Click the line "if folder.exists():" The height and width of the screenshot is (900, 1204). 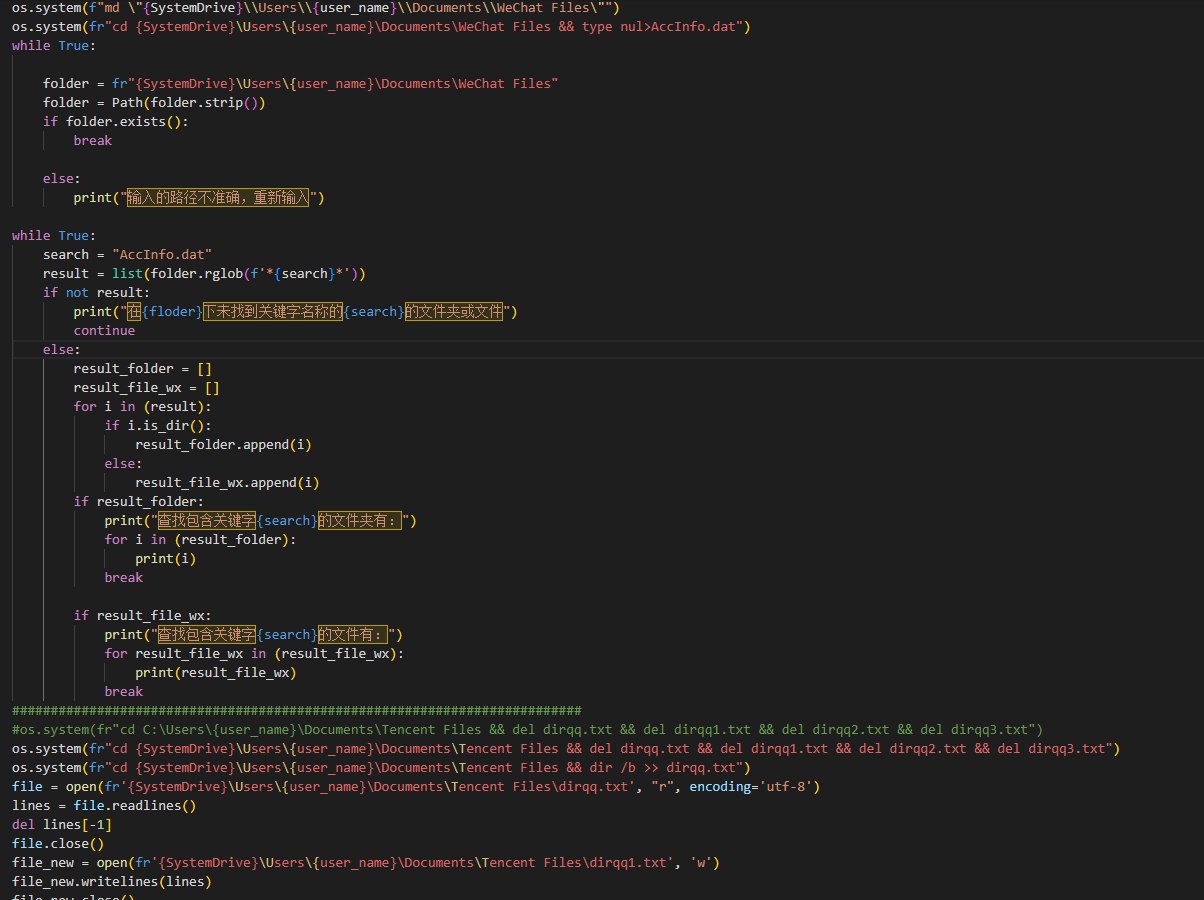pos(116,121)
